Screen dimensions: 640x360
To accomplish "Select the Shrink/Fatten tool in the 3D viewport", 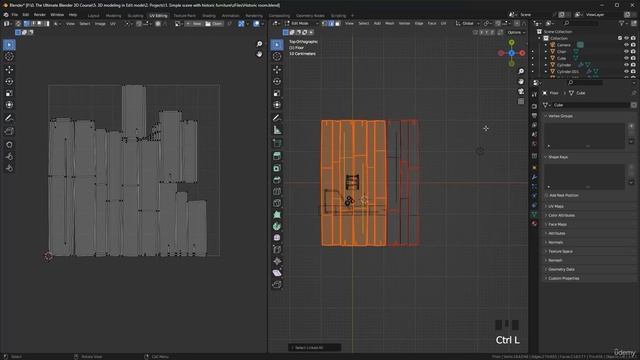I will click(277, 261).
